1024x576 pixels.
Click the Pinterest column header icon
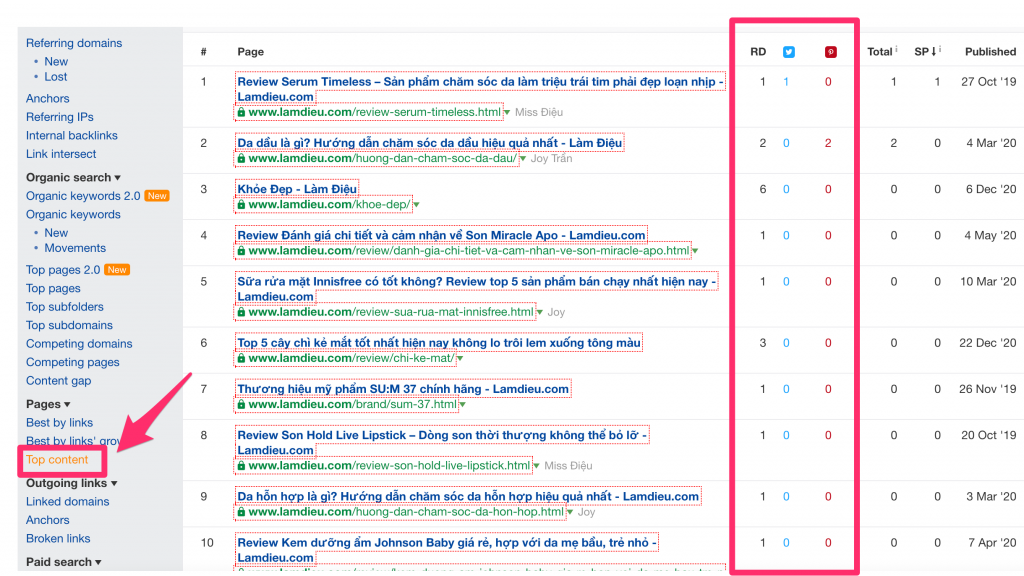pos(831,52)
